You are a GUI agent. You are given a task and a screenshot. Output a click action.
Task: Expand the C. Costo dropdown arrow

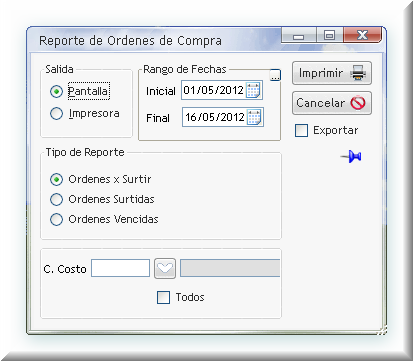click(x=165, y=268)
